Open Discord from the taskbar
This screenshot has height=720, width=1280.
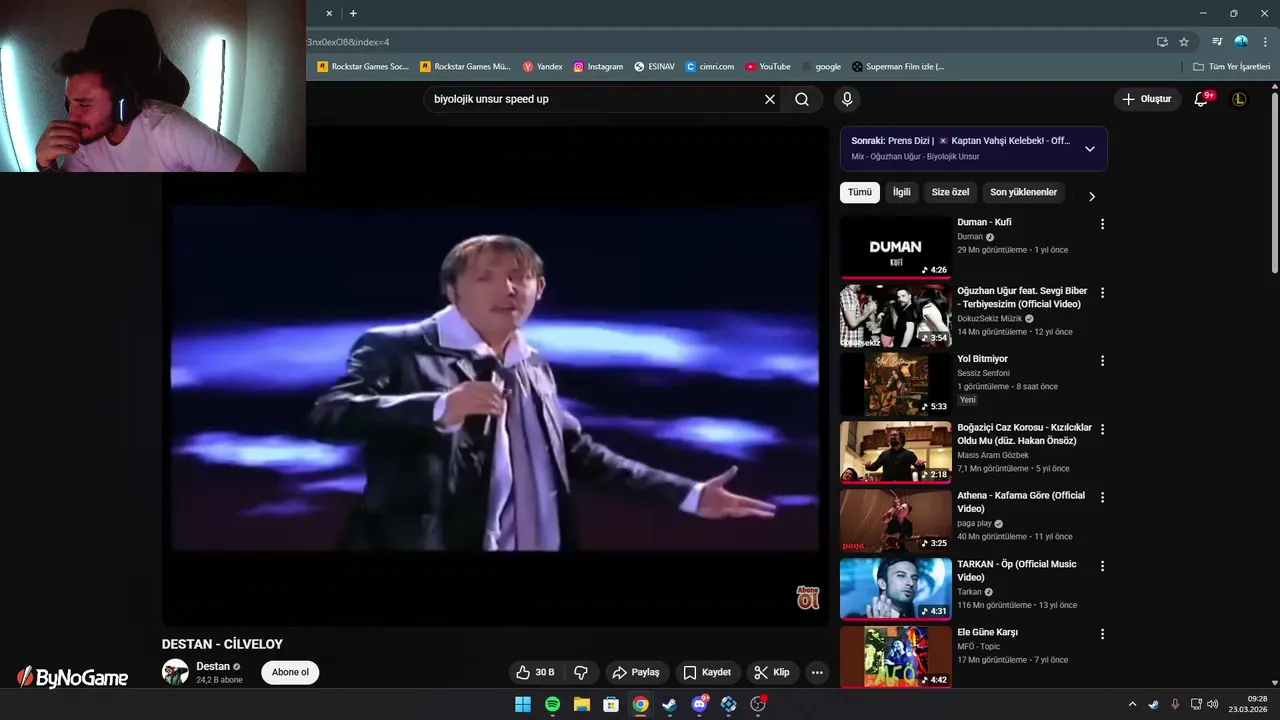[x=699, y=704]
